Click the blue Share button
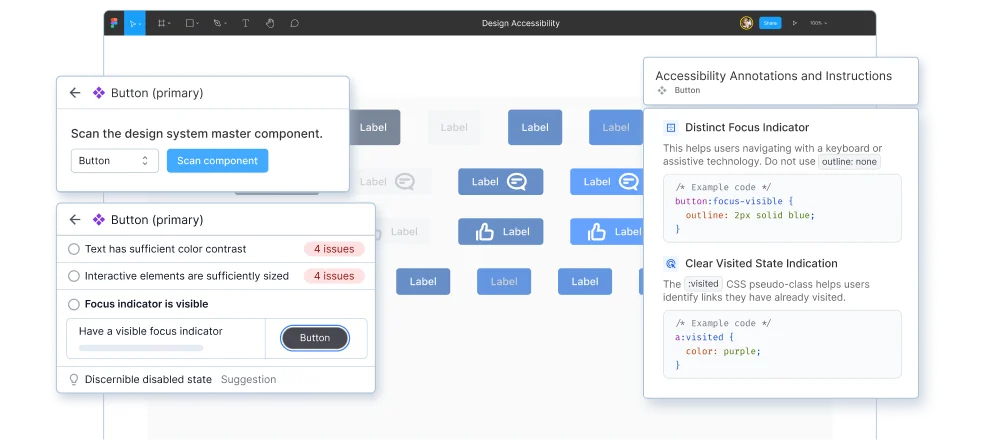1002x440 pixels. tap(769, 23)
